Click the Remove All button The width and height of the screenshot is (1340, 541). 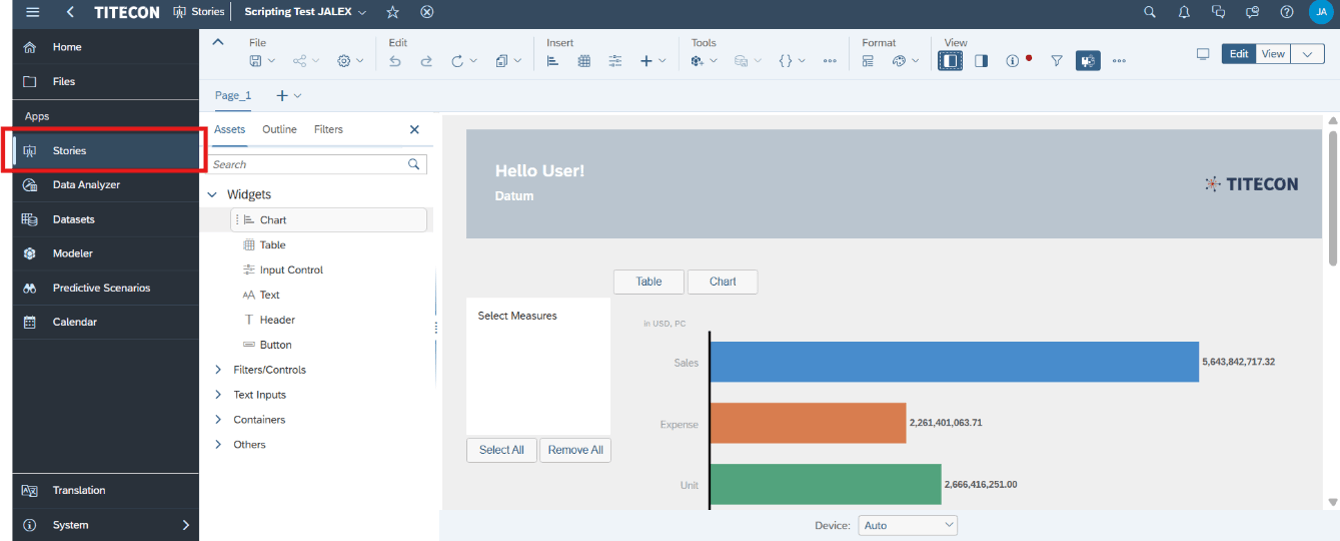575,450
